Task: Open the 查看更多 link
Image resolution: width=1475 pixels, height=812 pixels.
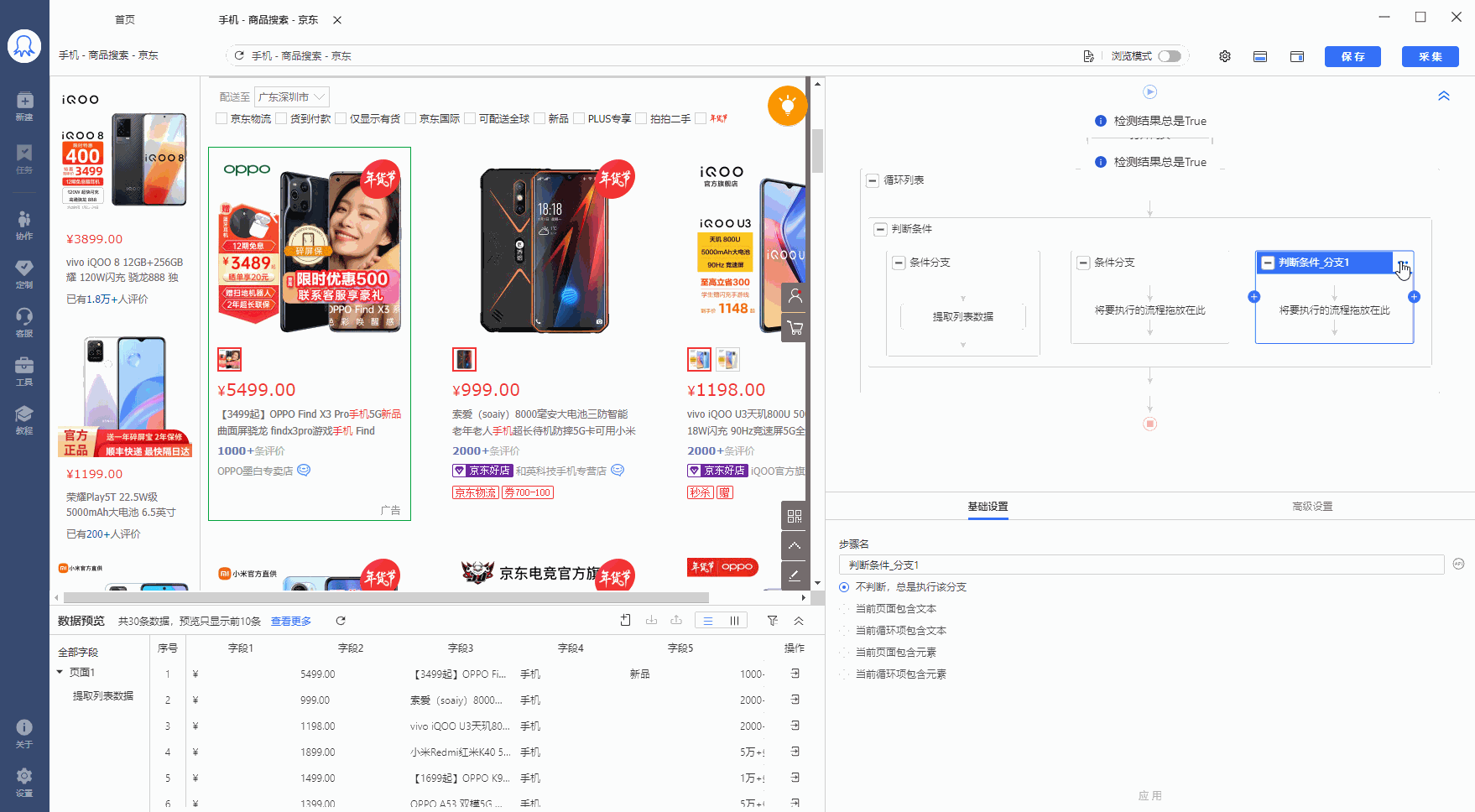Action: point(291,622)
